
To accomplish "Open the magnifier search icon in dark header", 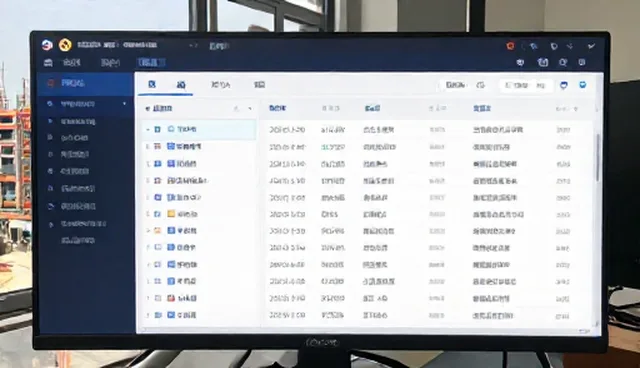I will pyautogui.click(x=563, y=62).
